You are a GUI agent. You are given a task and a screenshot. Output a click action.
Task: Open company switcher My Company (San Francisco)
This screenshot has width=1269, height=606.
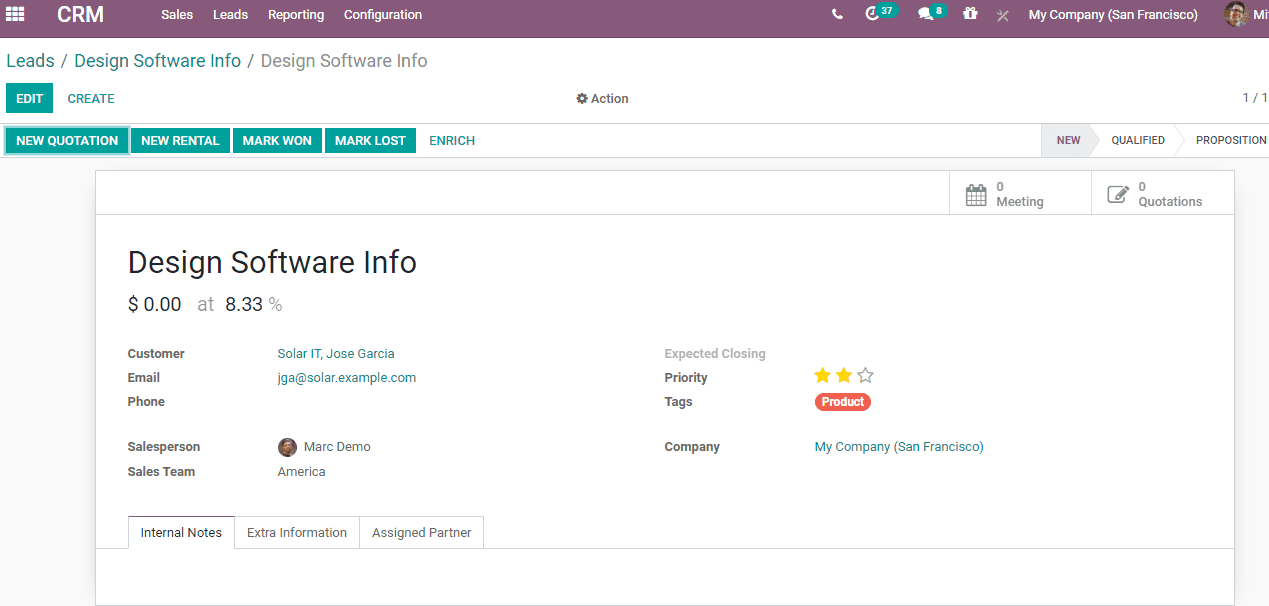tap(1113, 15)
